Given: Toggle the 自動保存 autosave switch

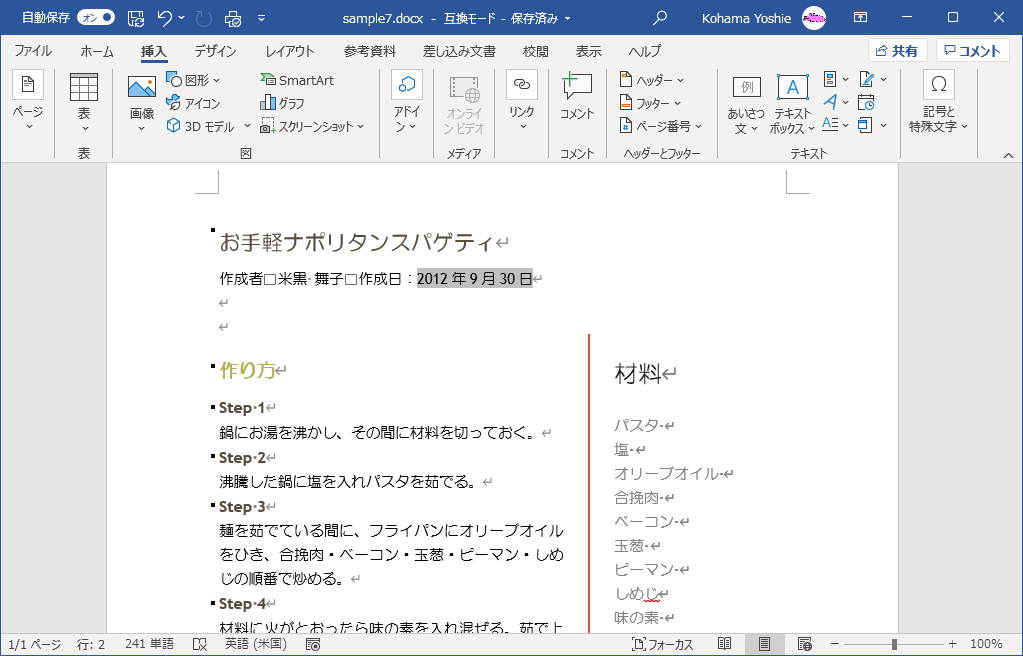Looking at the screenshot, I should pos(95,18).
